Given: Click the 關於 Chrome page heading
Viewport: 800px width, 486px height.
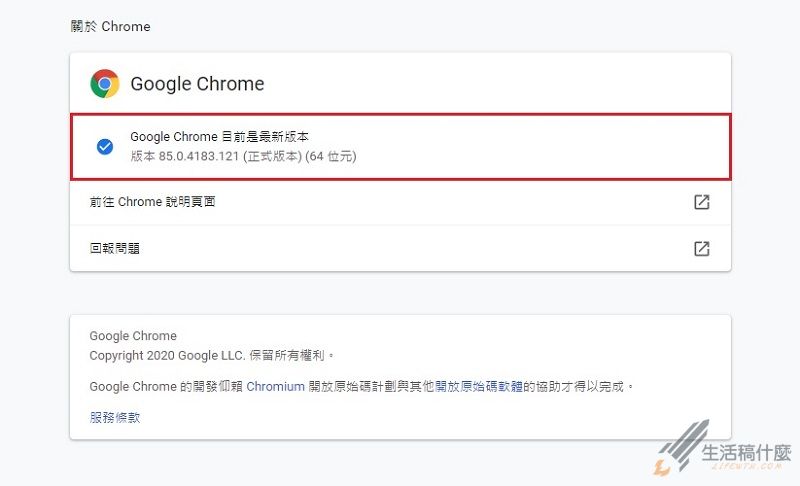Looking at the screenshot, I should (111, 27).
